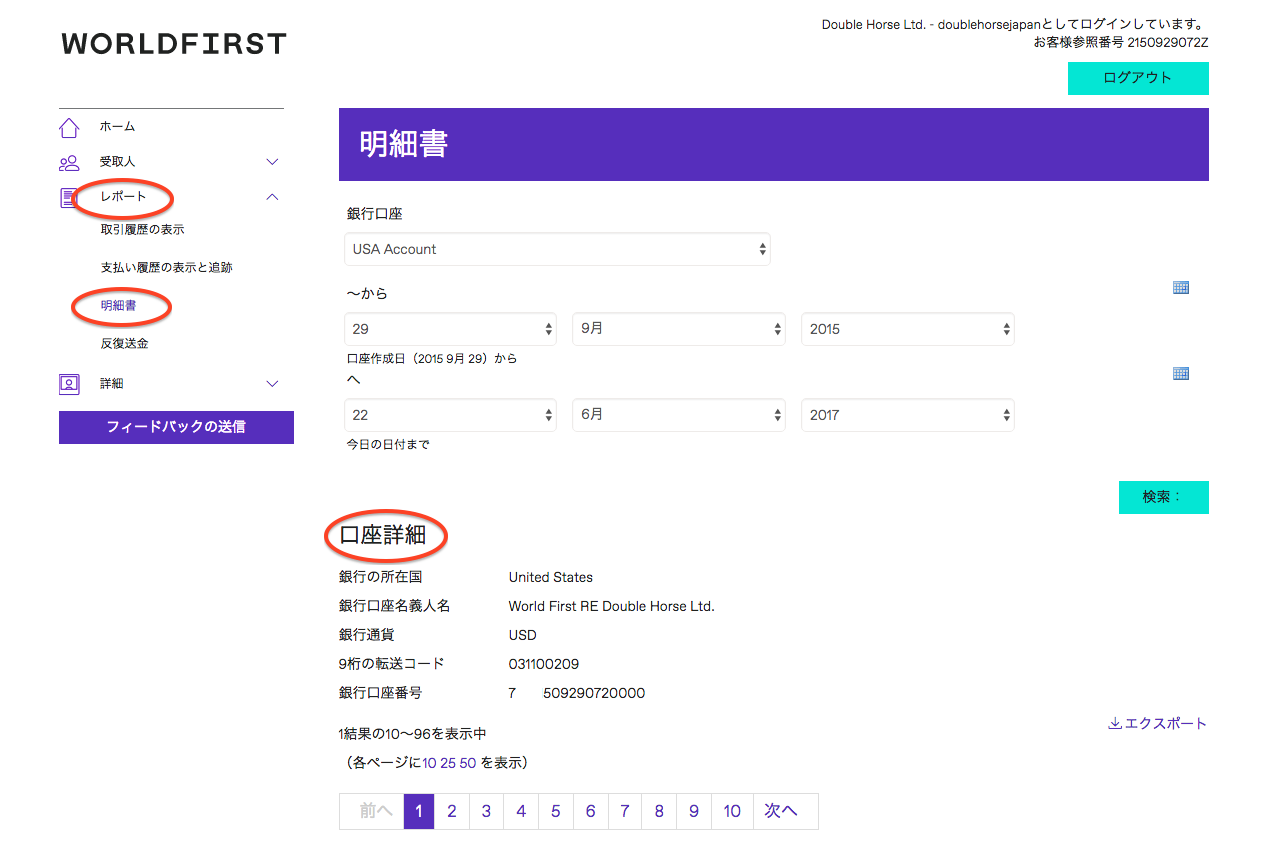Viewport: 1284px width, 843px height.
Task: Click the WORLDFIRST logo
Action: (x=174, y=44)
